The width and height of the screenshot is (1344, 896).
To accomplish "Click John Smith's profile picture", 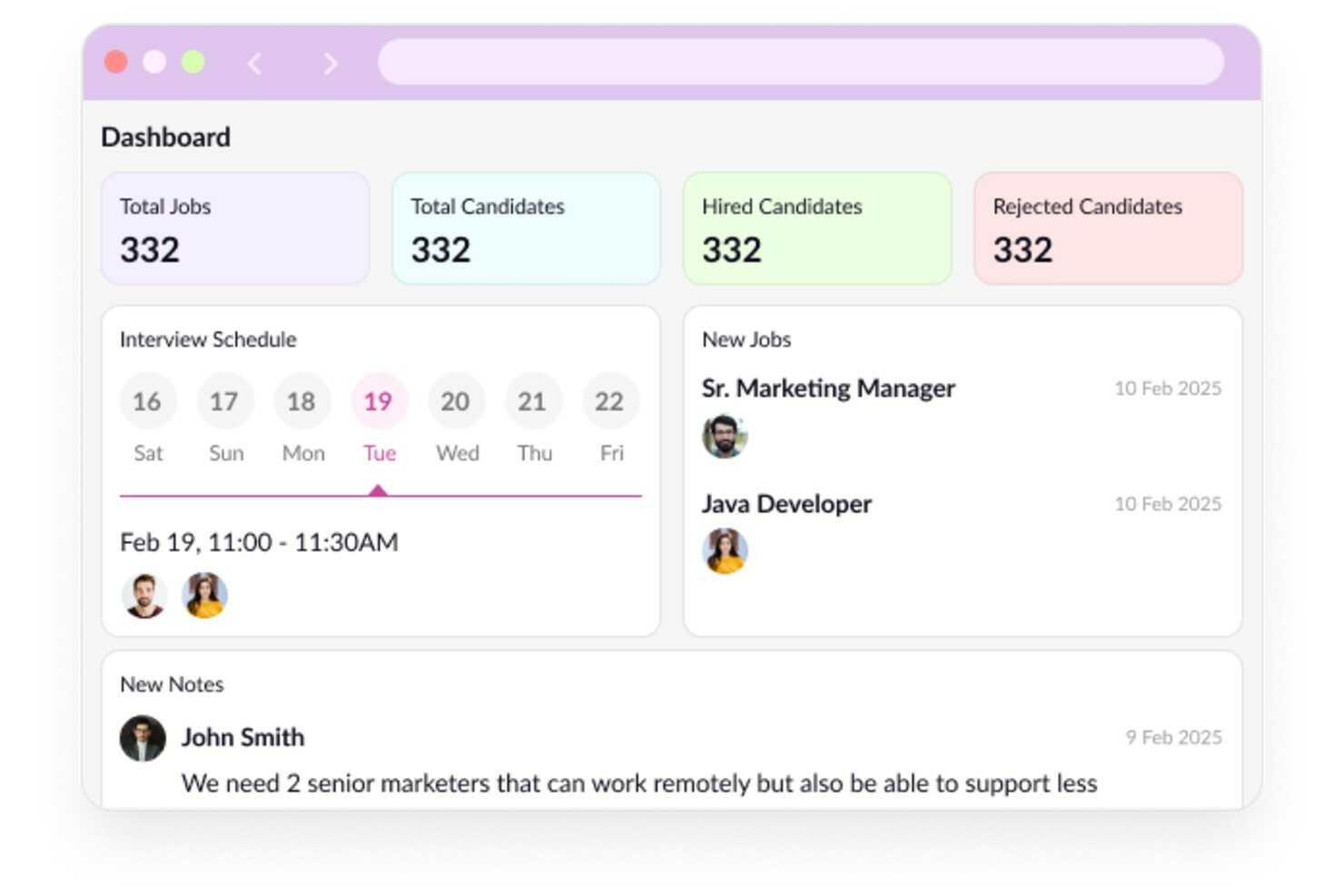I will pyautogui.click(x=142, y=738).
